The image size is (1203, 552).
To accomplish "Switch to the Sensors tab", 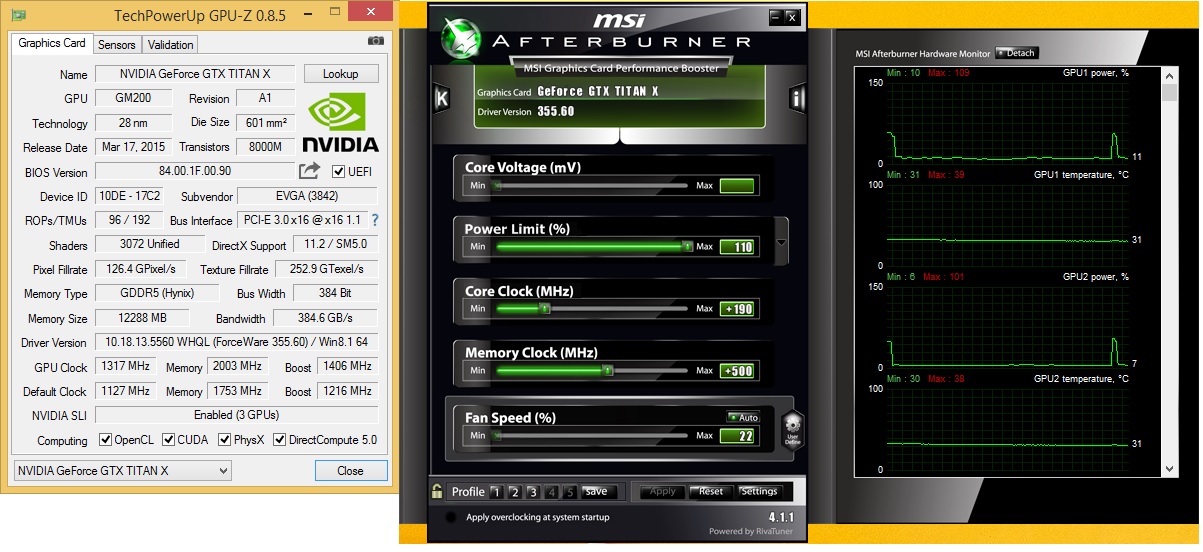I will coord(117,44).
